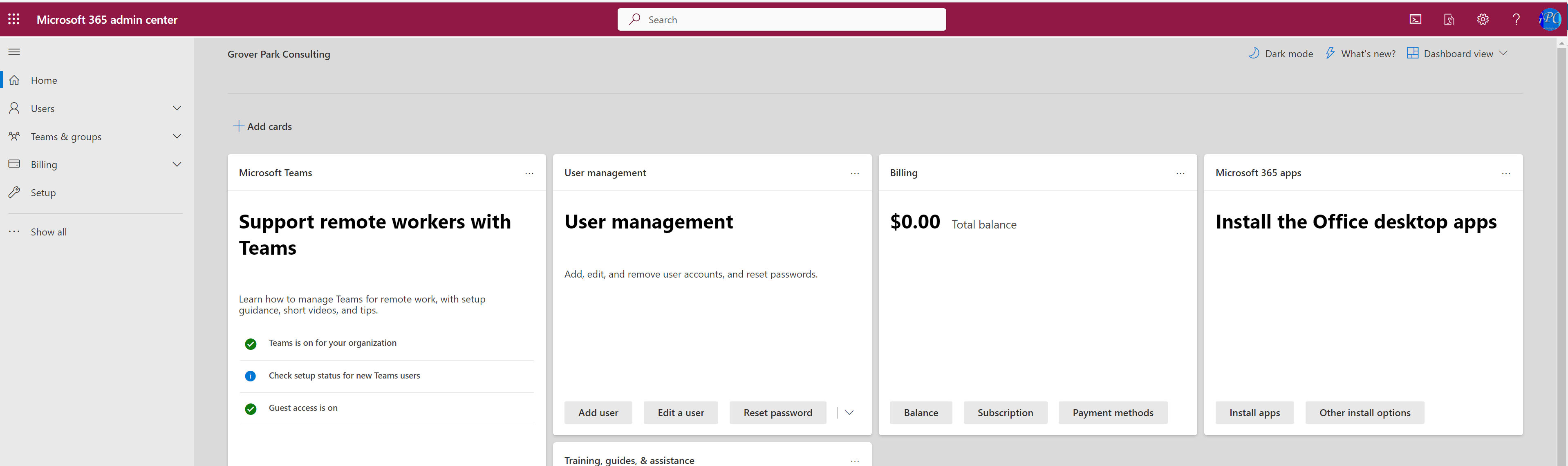Click the Payment methods button
The height and width of the screenshot is (466, 1568).
pyautogui.click(x=1113, y=412)
